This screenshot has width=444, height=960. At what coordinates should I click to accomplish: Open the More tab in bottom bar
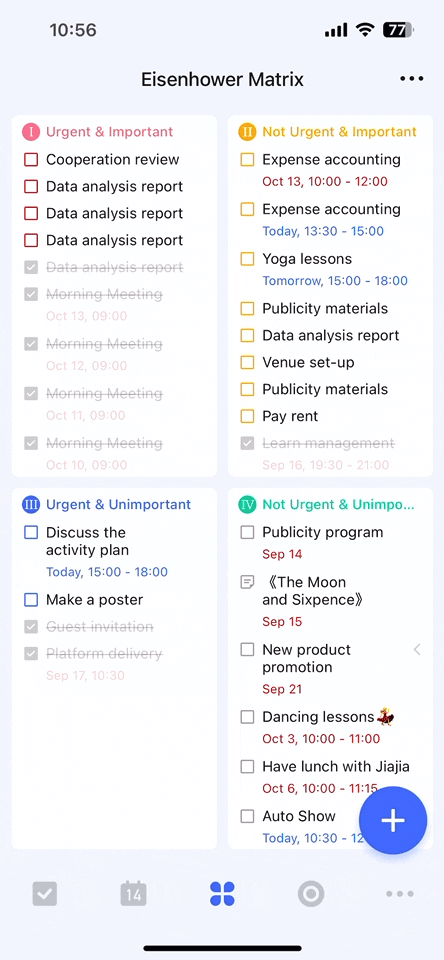pyautogui.click(x=400, y=894)
